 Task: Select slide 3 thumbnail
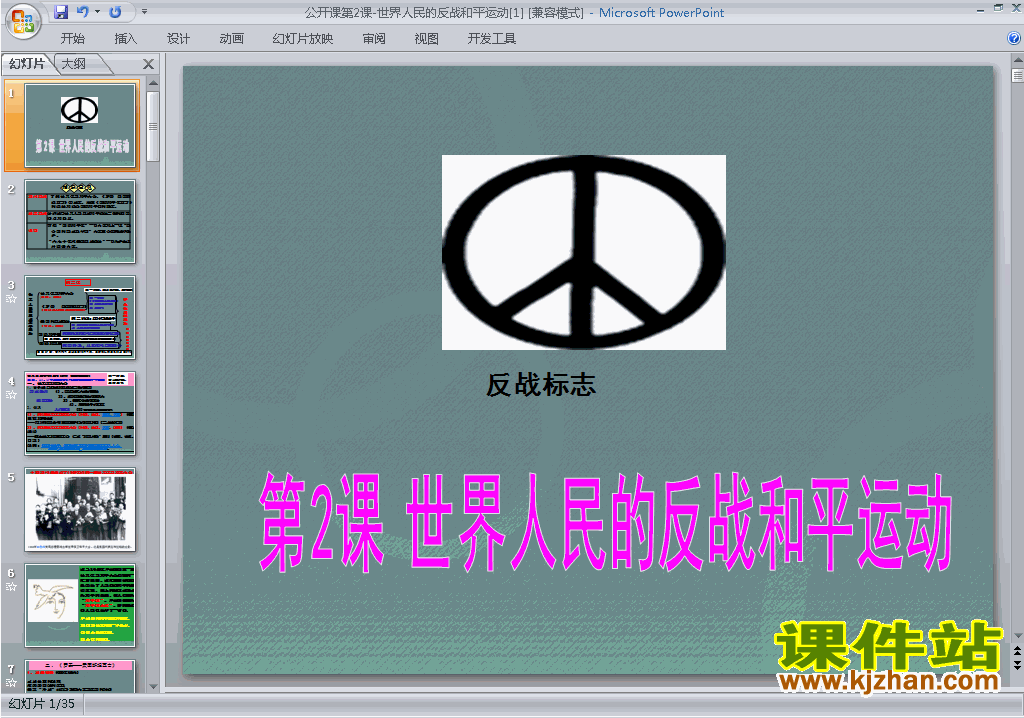pyautogui.click(x=80, y=318)
